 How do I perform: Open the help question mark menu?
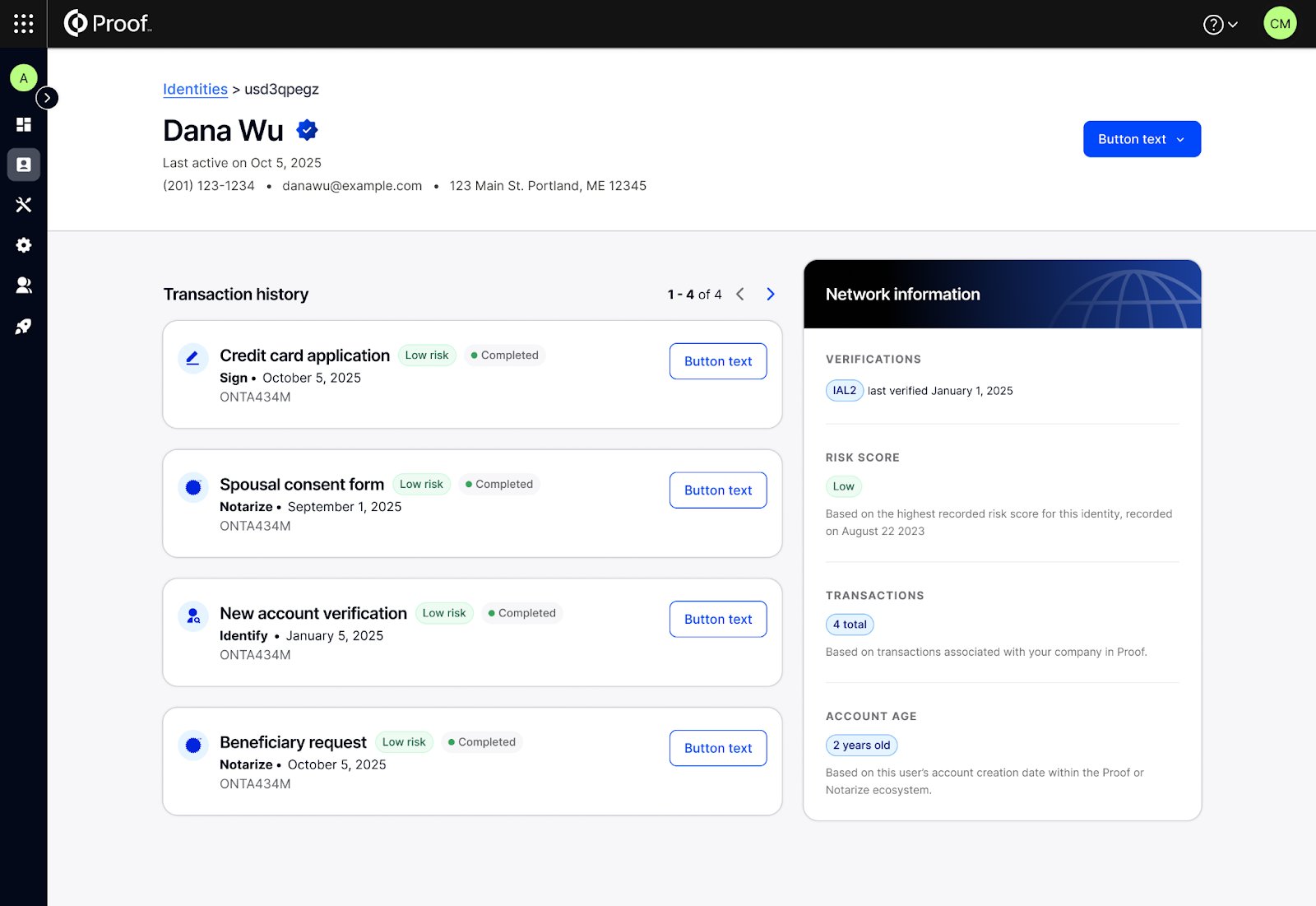pos(1221,25)
